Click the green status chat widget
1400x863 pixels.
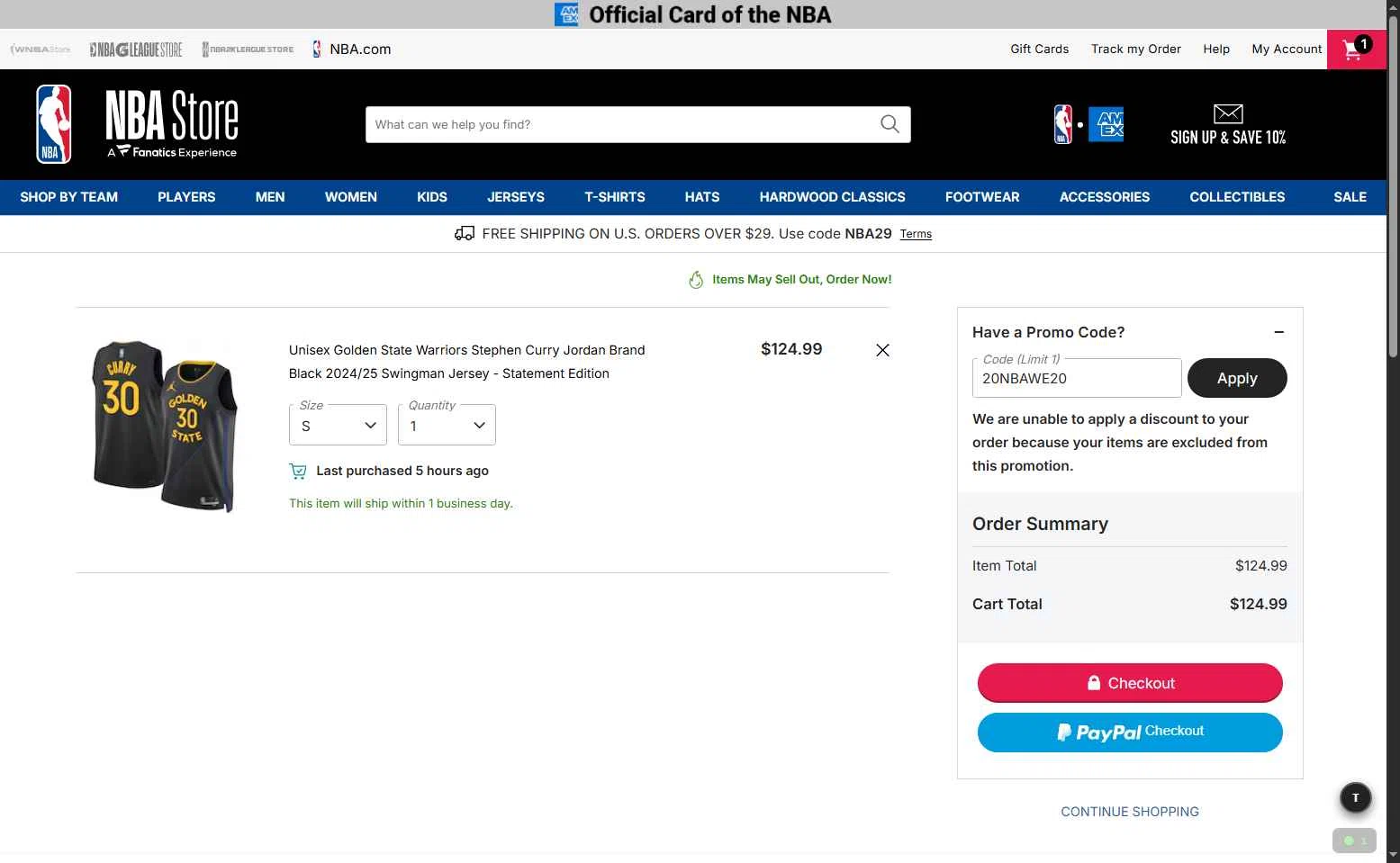point(1354,841)
